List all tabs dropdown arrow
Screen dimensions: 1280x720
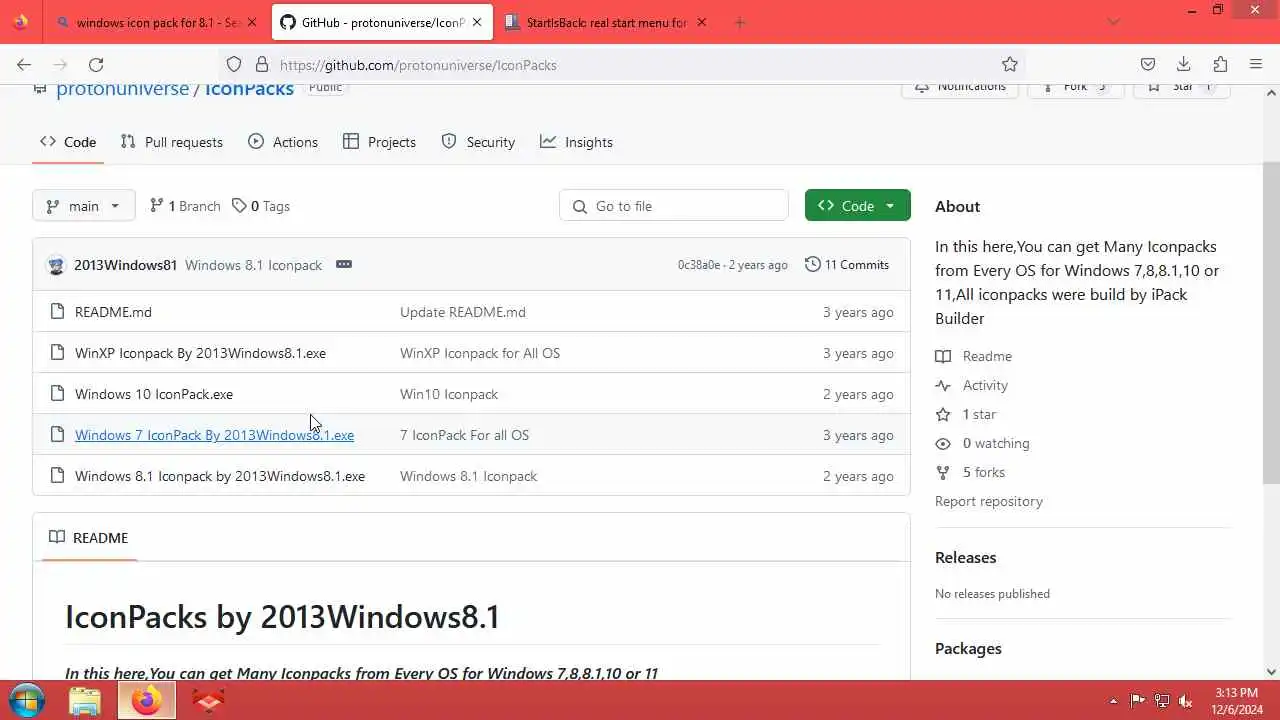[x=1114, y=22]
